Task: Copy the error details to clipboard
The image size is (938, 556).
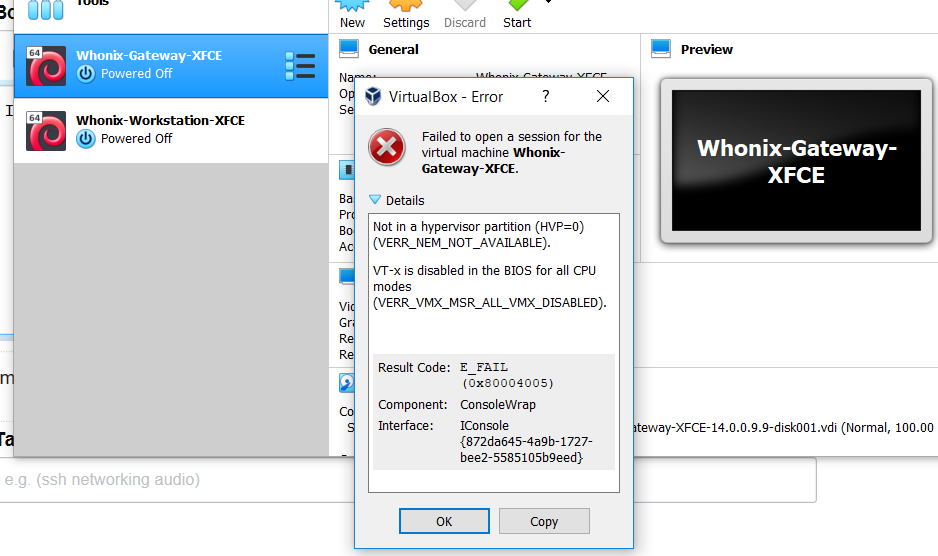Action: pyautogui.click(x=544, y=521)
